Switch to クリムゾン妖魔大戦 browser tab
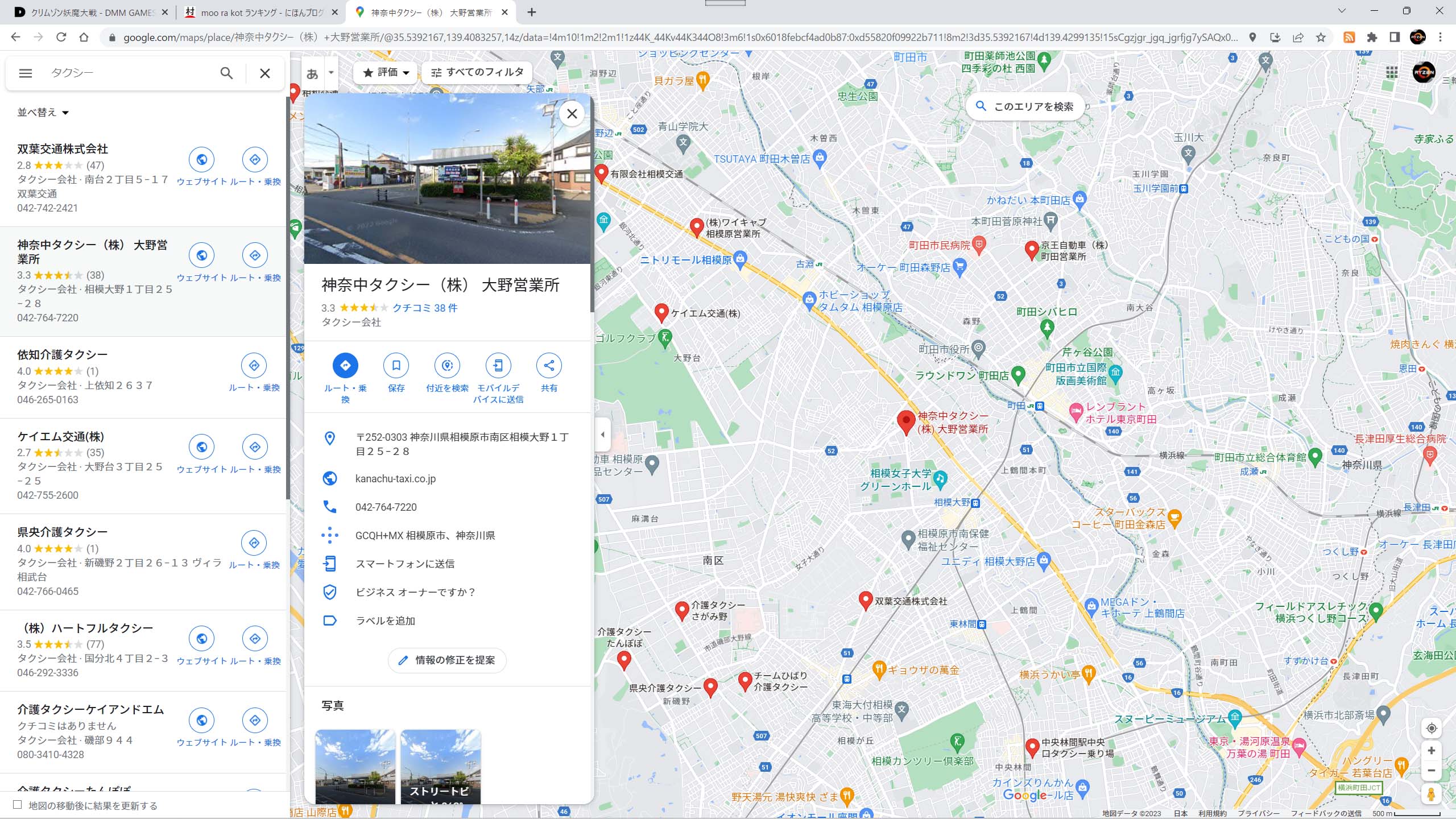Screen dimensions: 1456x819 pos(91,12)
